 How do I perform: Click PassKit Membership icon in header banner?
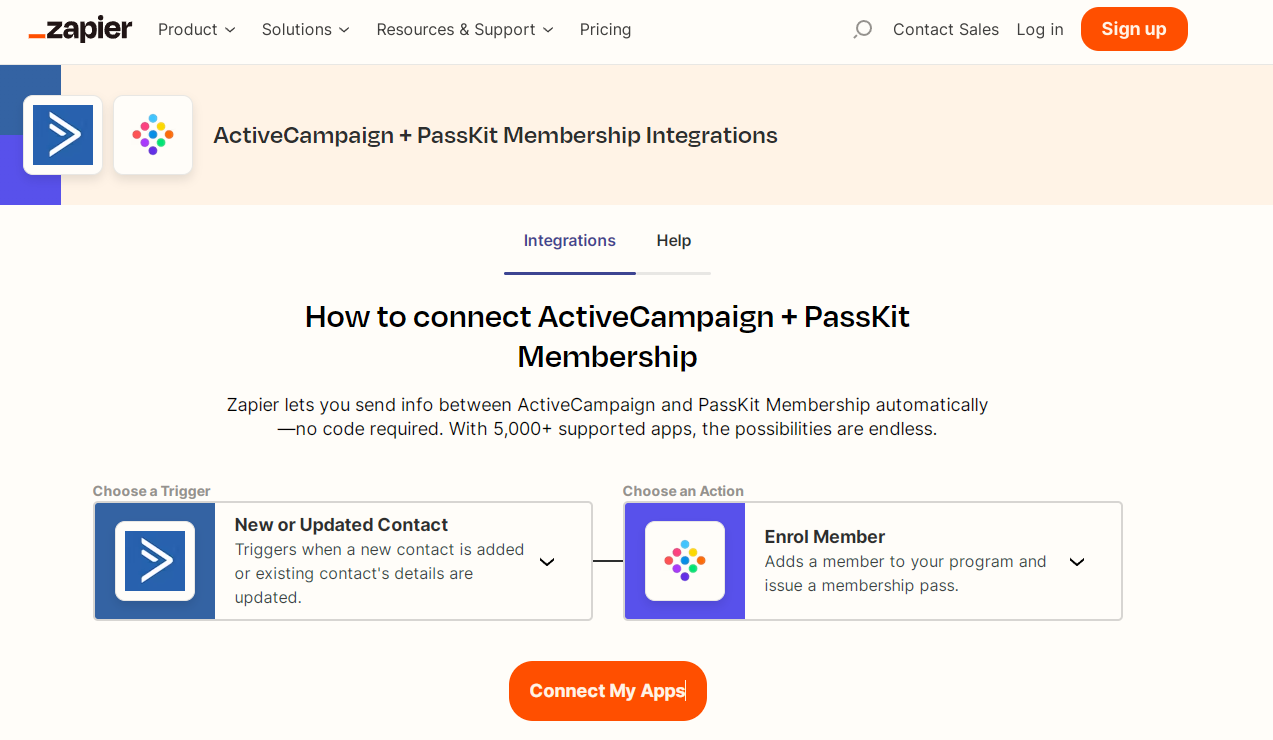tap(153, 135)
